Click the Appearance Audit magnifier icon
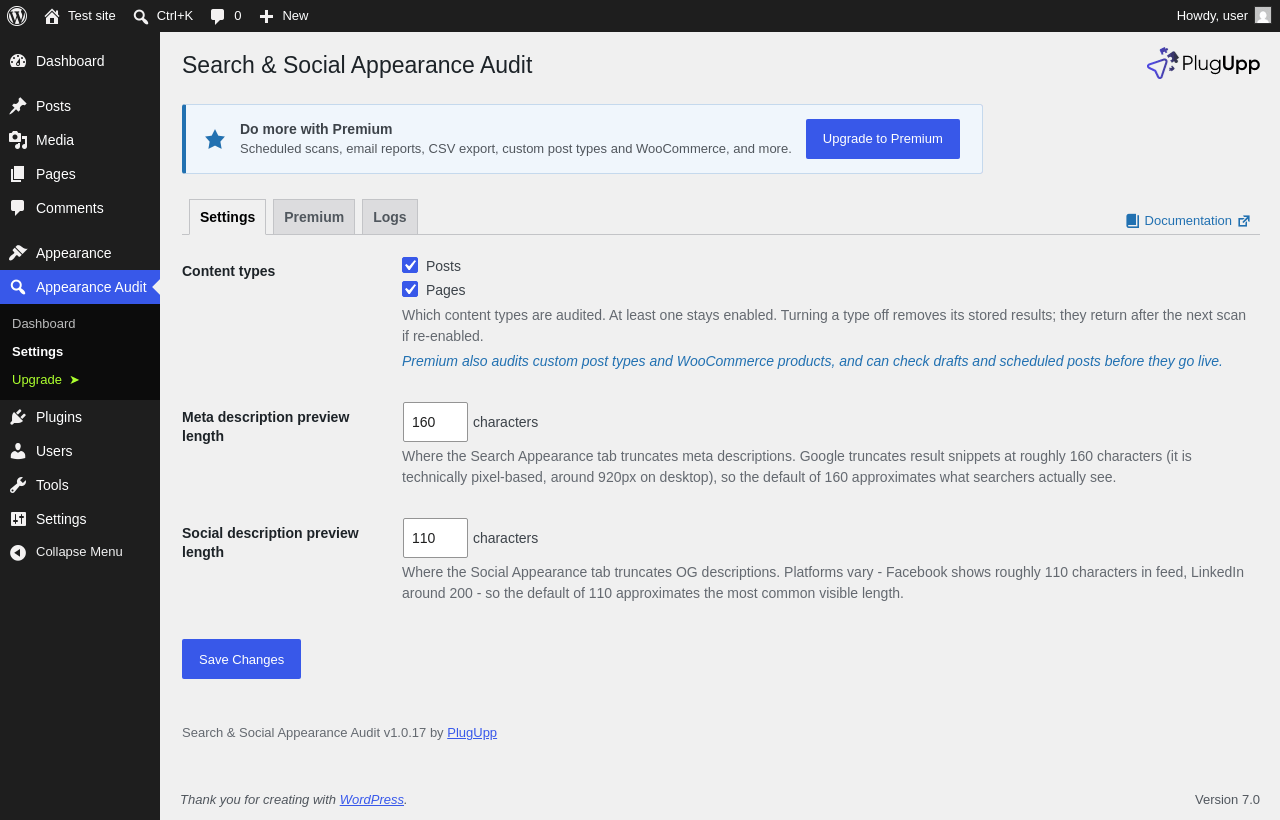This screenshot has height=820, width=1280. 18,287
